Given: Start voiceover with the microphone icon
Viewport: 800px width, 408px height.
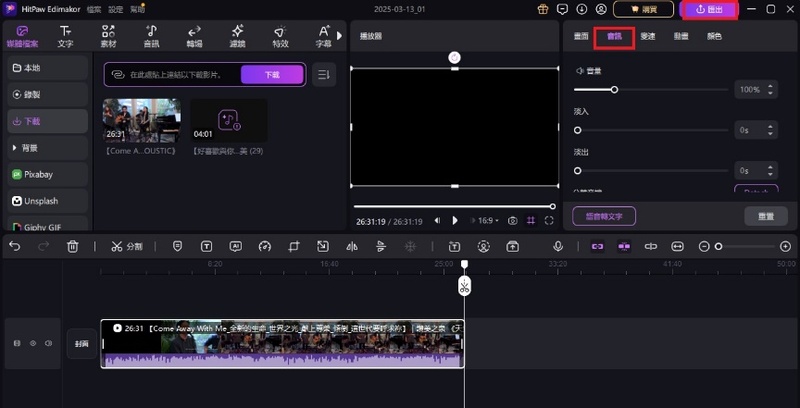Looking at the screenshot, I should tap(558, 247).
